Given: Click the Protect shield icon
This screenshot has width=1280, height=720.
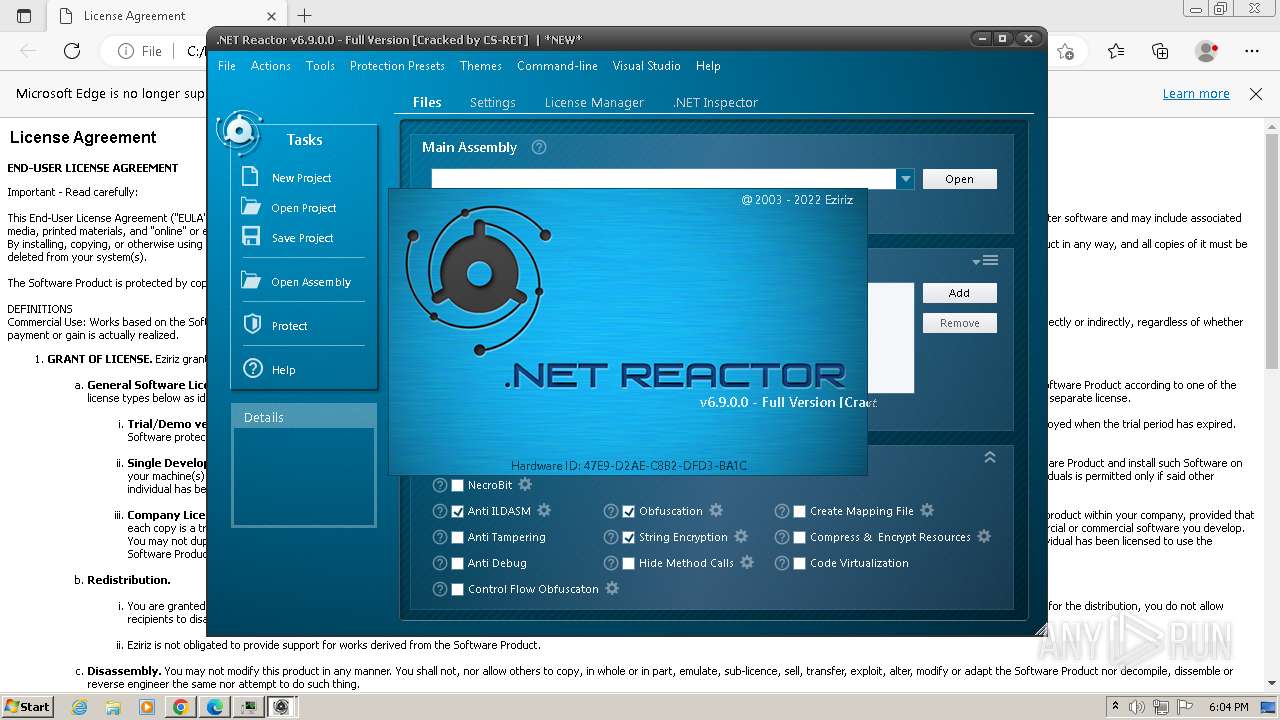Looking at the screenshot, I should pyautogui.click(x=252, y=325).
